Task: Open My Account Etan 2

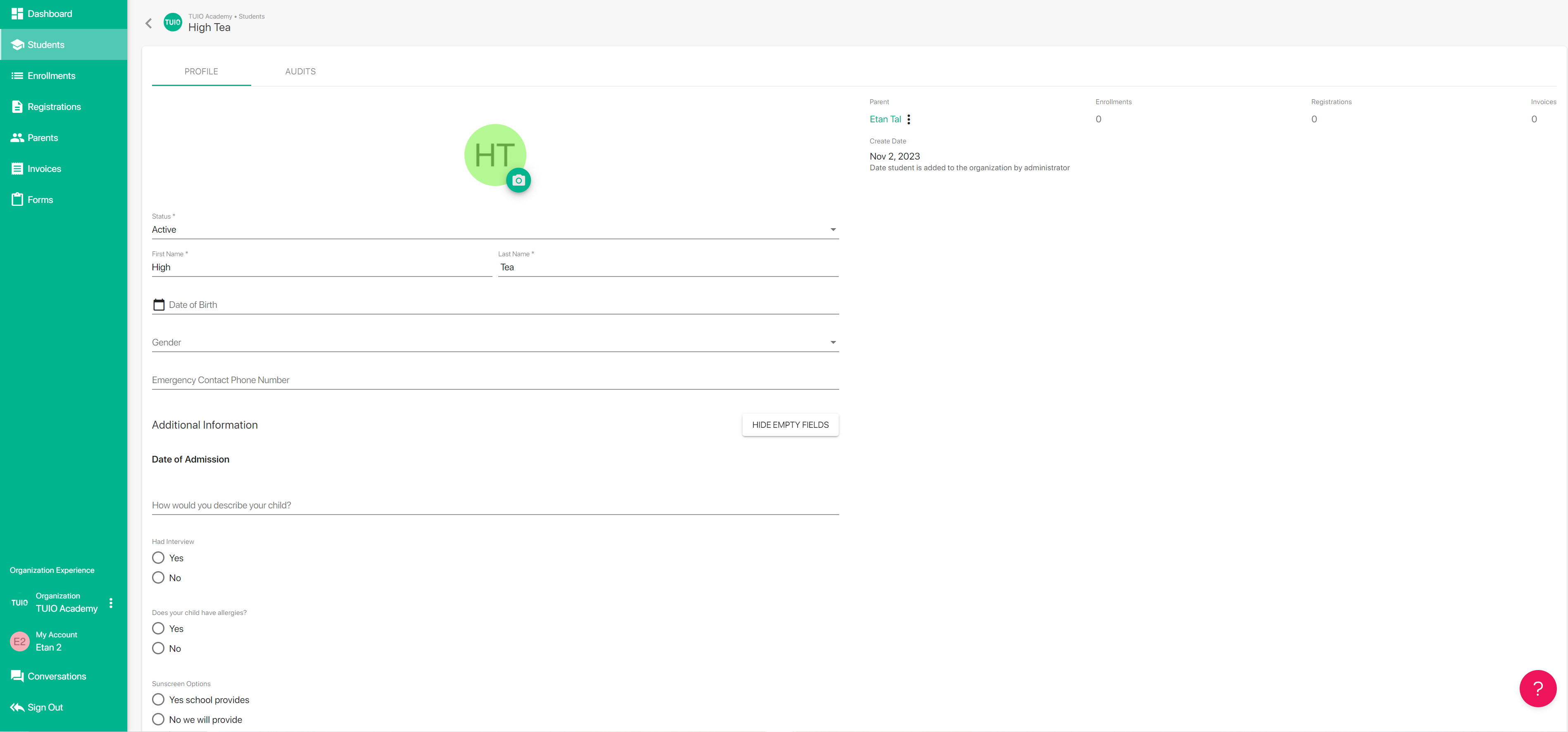Action: click(x=63, y=641)
